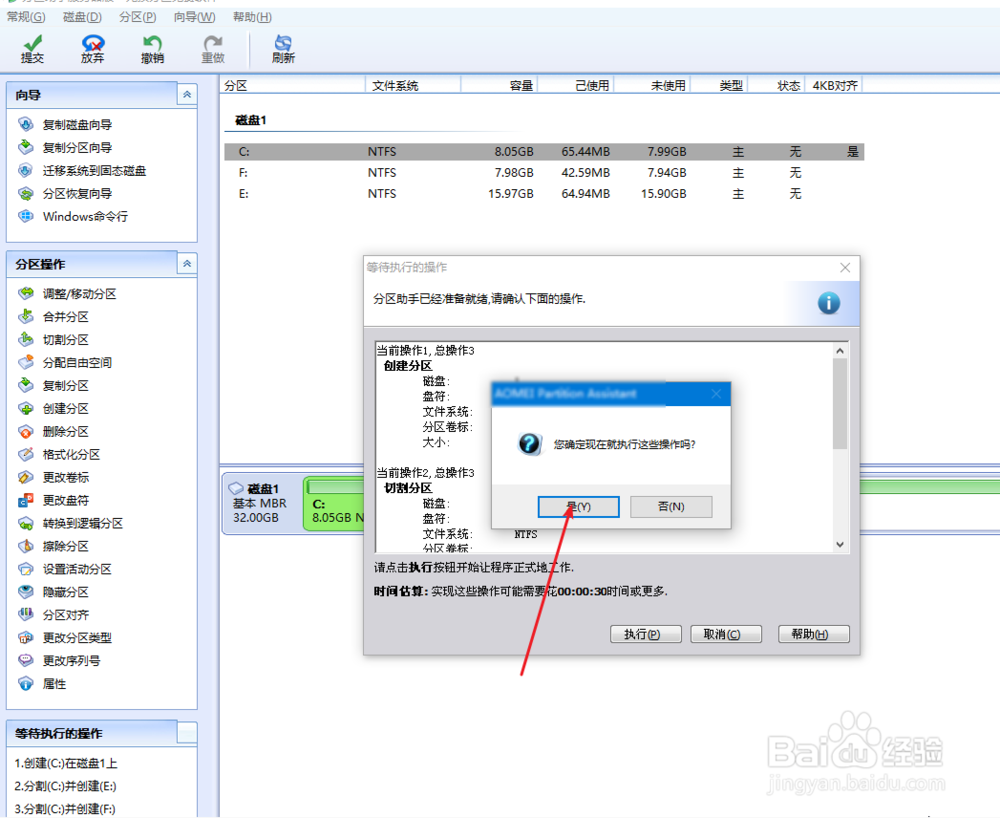
Task: Click the operations list scroll-up arrow
Action: (x=840, y=351)
